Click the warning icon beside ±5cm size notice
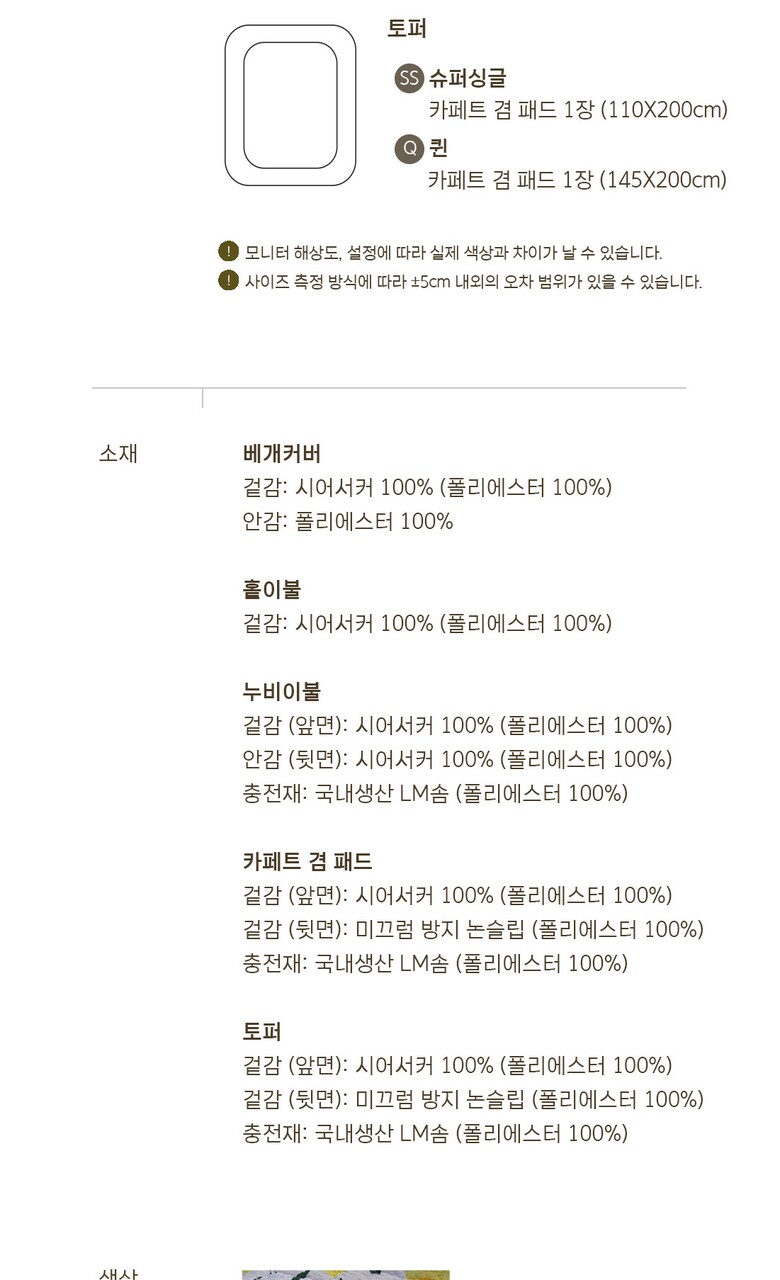Screen dimensions: 780x1280 (228, 281)
